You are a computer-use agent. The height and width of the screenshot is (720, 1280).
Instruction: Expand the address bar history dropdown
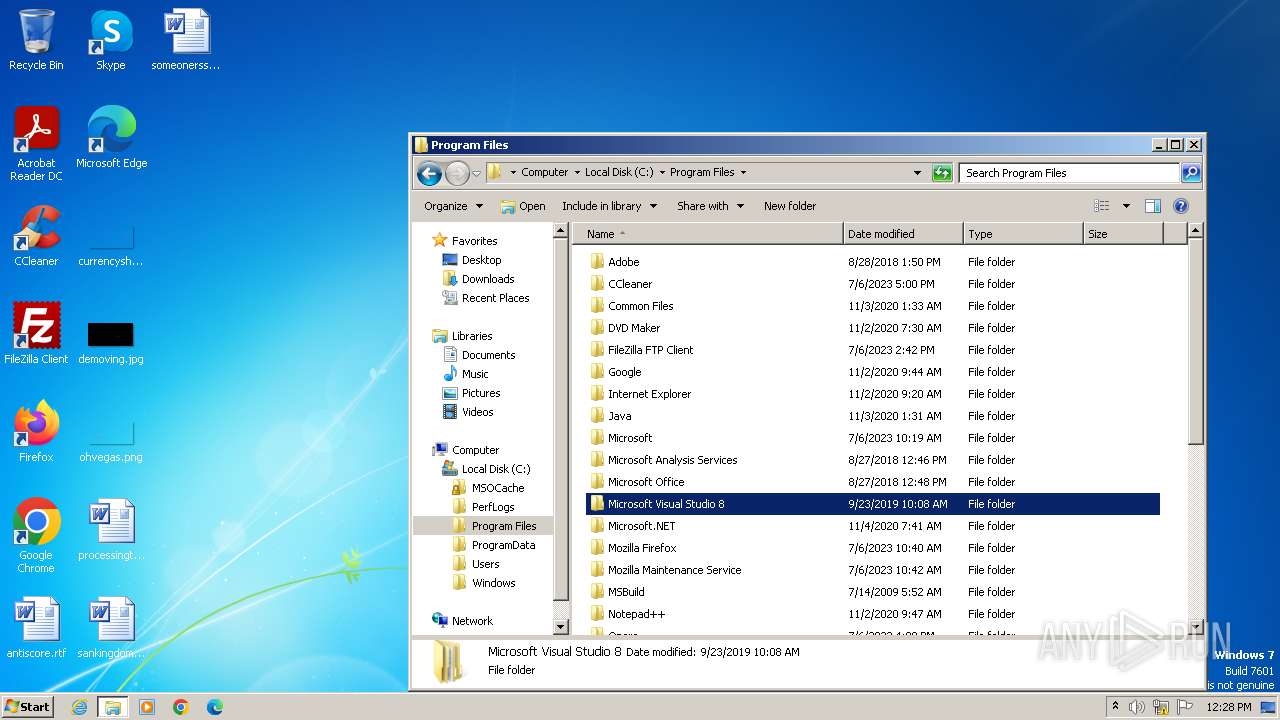pos(917,173)
